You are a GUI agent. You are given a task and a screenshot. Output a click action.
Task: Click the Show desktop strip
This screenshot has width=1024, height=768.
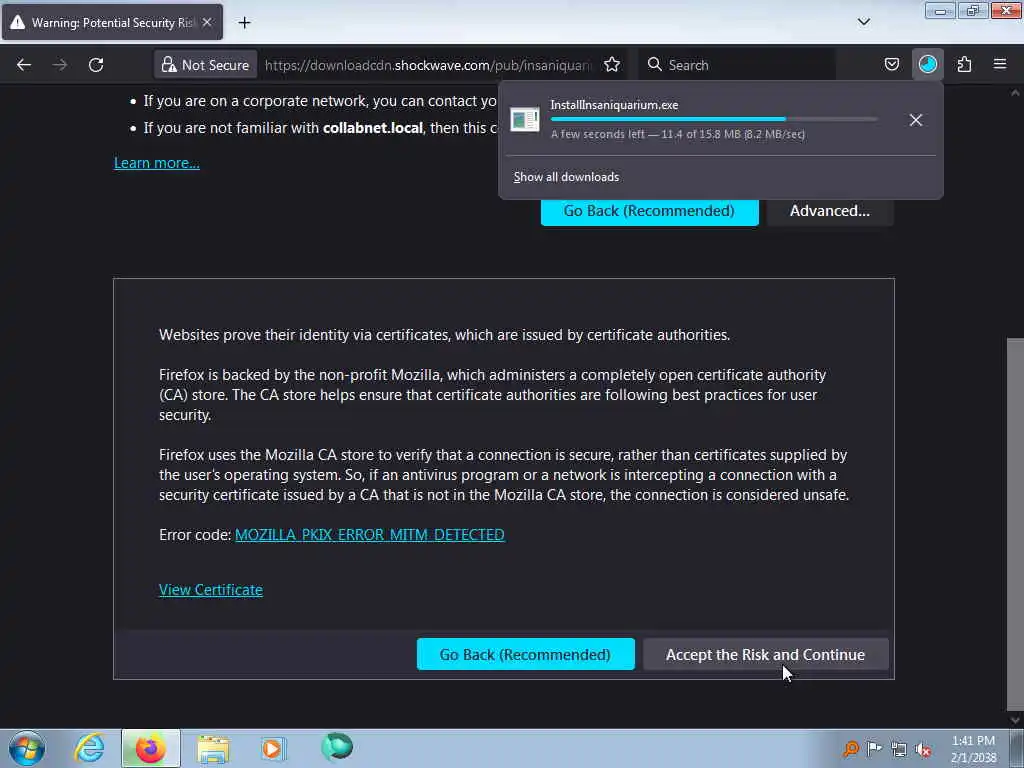click(x=1017, y=748)
